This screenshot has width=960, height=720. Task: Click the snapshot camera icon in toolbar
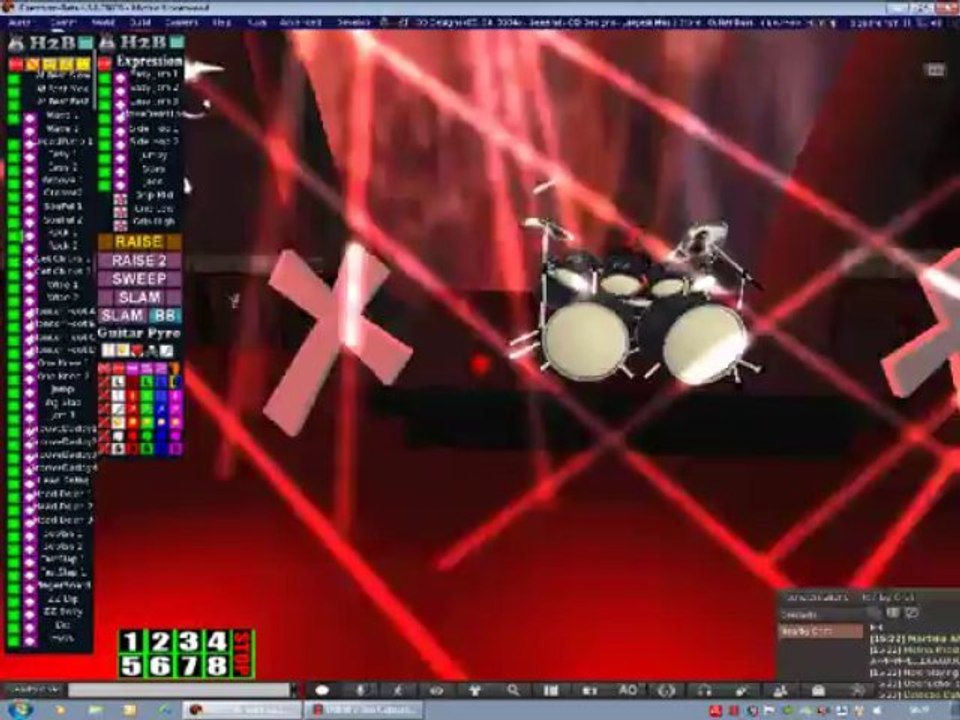coord(590,691)
